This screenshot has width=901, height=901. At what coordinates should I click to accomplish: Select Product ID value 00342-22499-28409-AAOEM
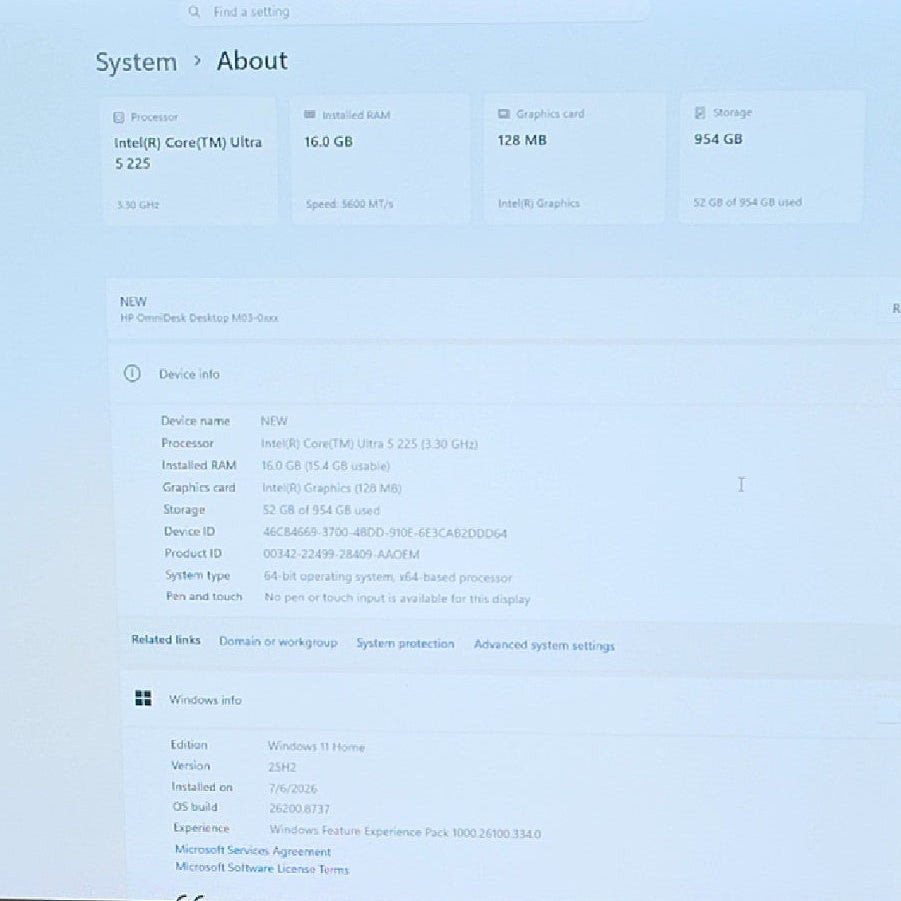point(341,555)
